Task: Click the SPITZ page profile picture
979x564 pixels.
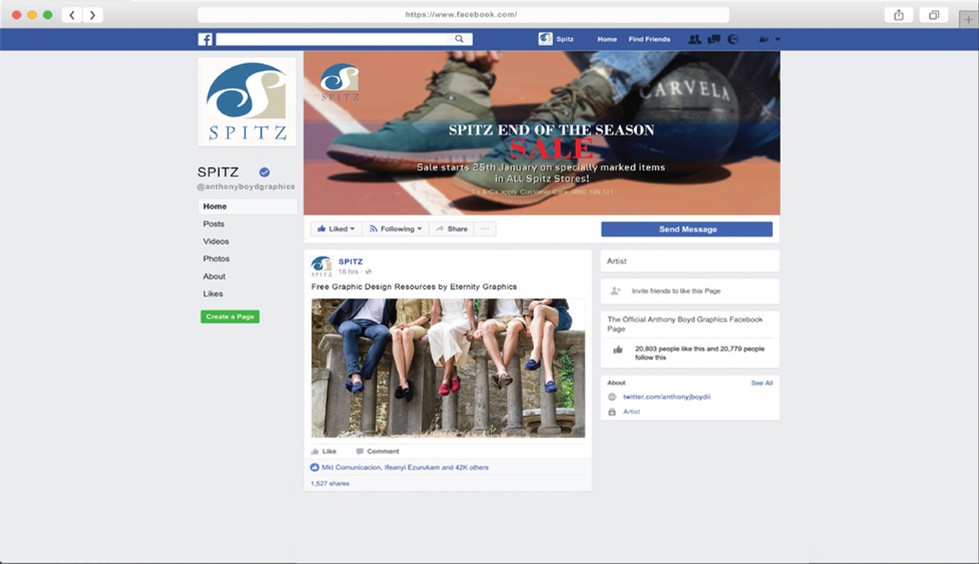Action: [x=247, y=102]
